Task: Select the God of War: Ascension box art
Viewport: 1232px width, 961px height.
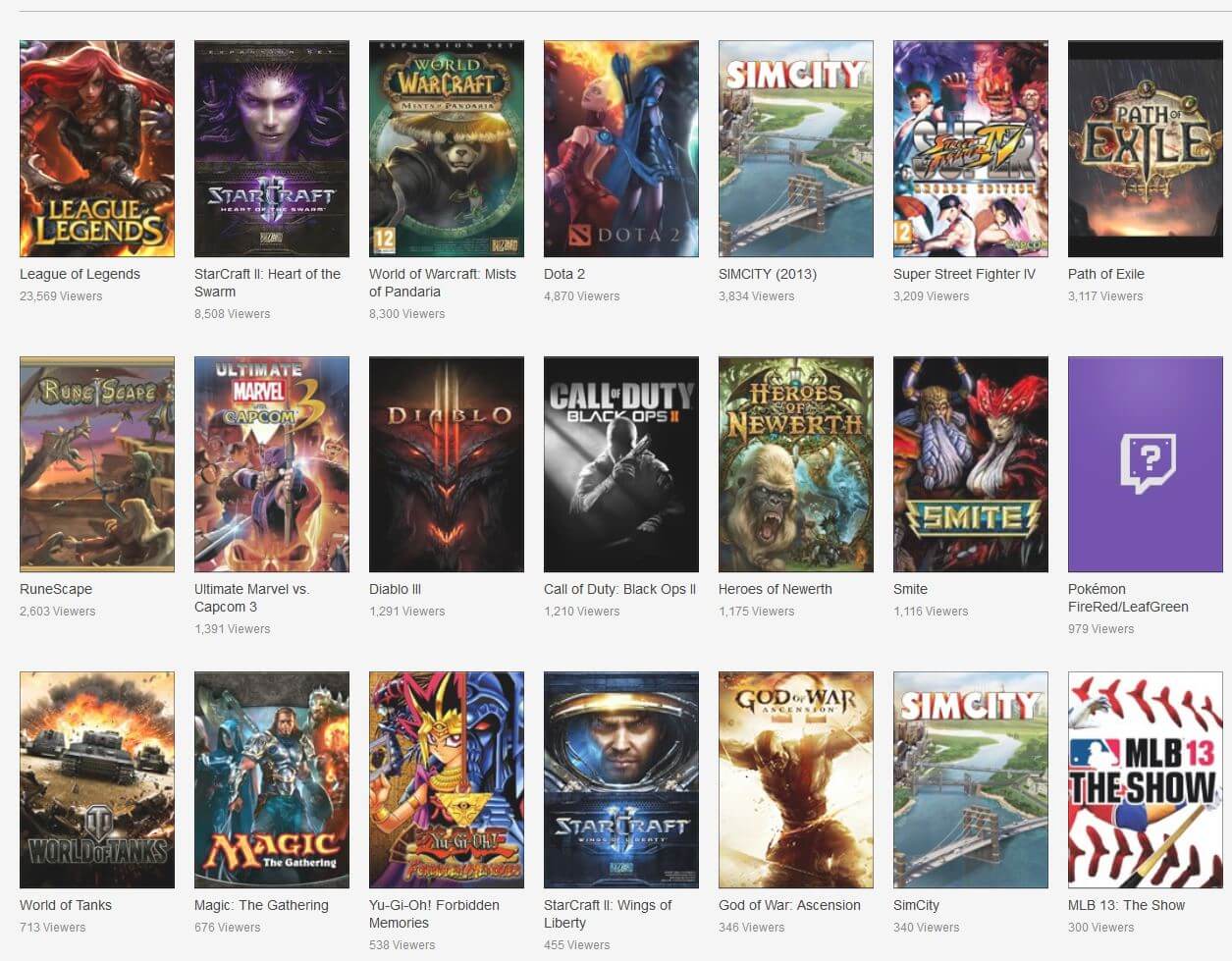Action: [x=795, y=780]
